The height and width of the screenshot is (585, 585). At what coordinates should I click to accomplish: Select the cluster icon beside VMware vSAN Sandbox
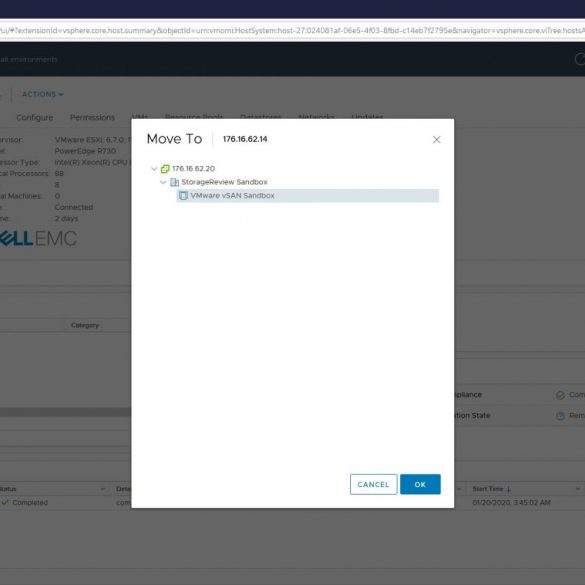point(183,195)
